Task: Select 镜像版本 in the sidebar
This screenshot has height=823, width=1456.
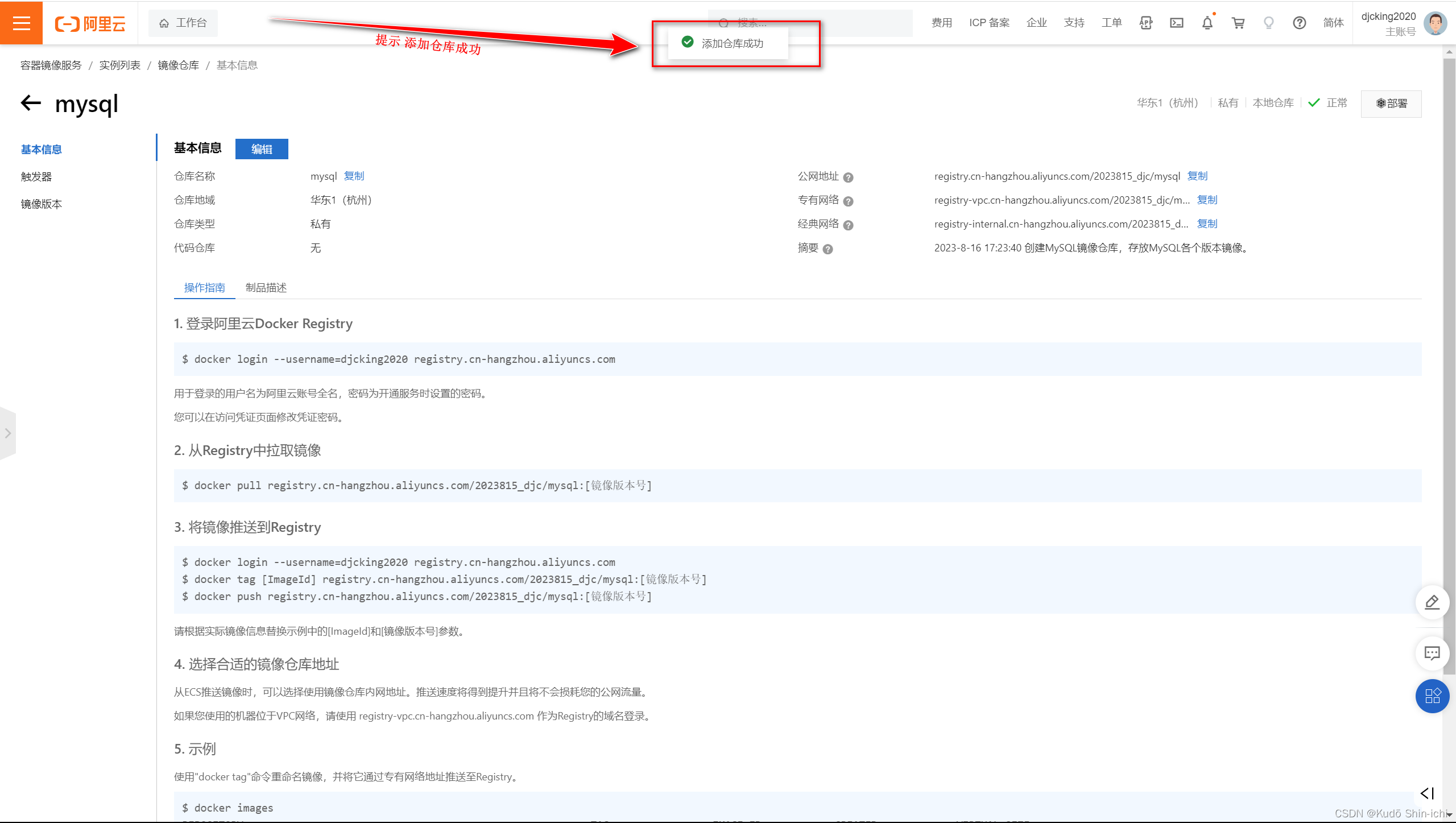Action: (x=42, y=204)
